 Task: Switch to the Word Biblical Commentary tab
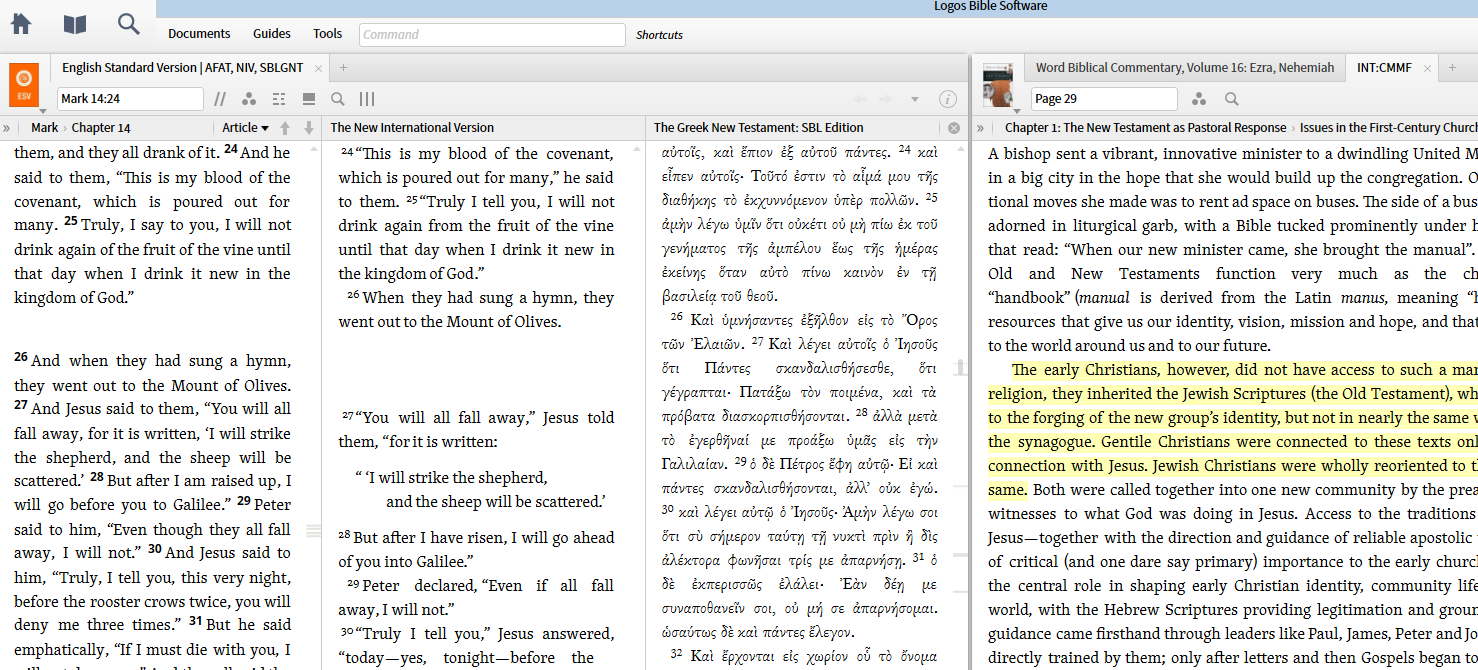click(1185, 68)
